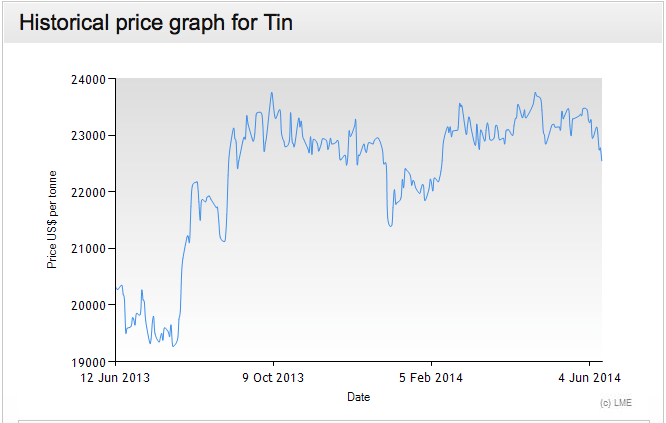The width and height of the screenshot is (666, 423).
Task: Click the last data point at the line's right end
Action: (x=601, y=160)
